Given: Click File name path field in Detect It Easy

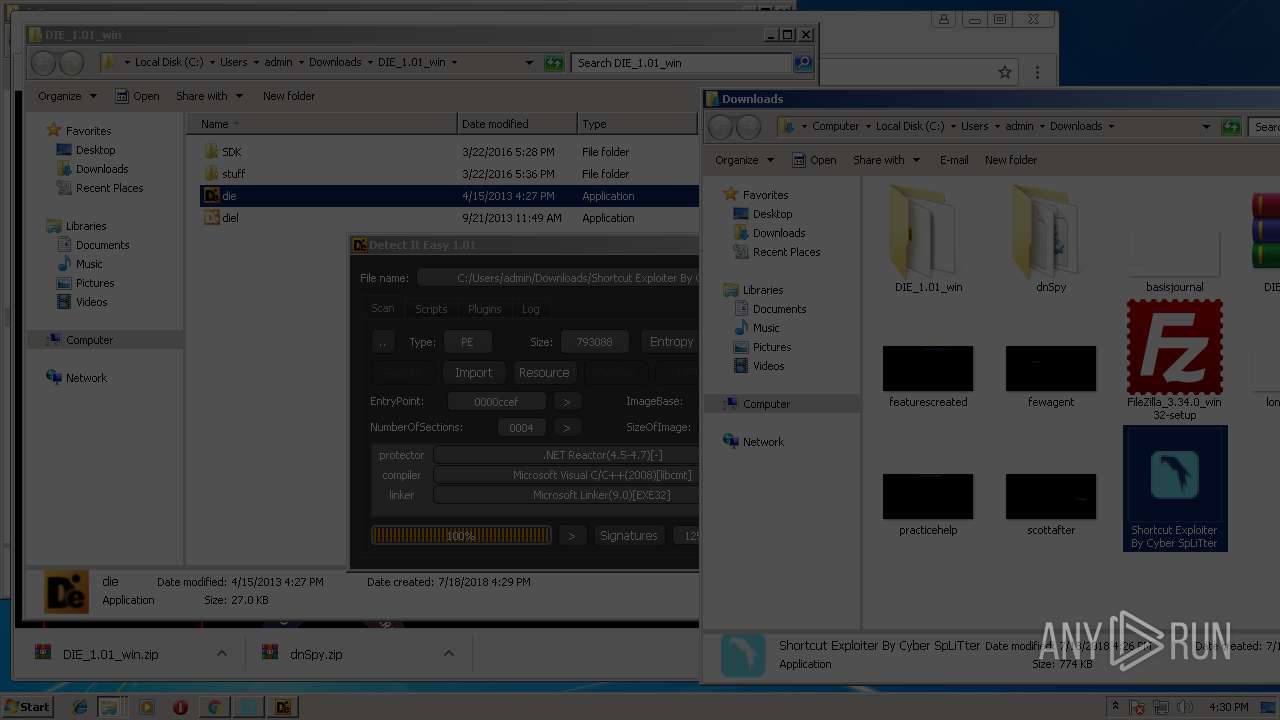Looking at the screenshot, I should coord(558,278).
